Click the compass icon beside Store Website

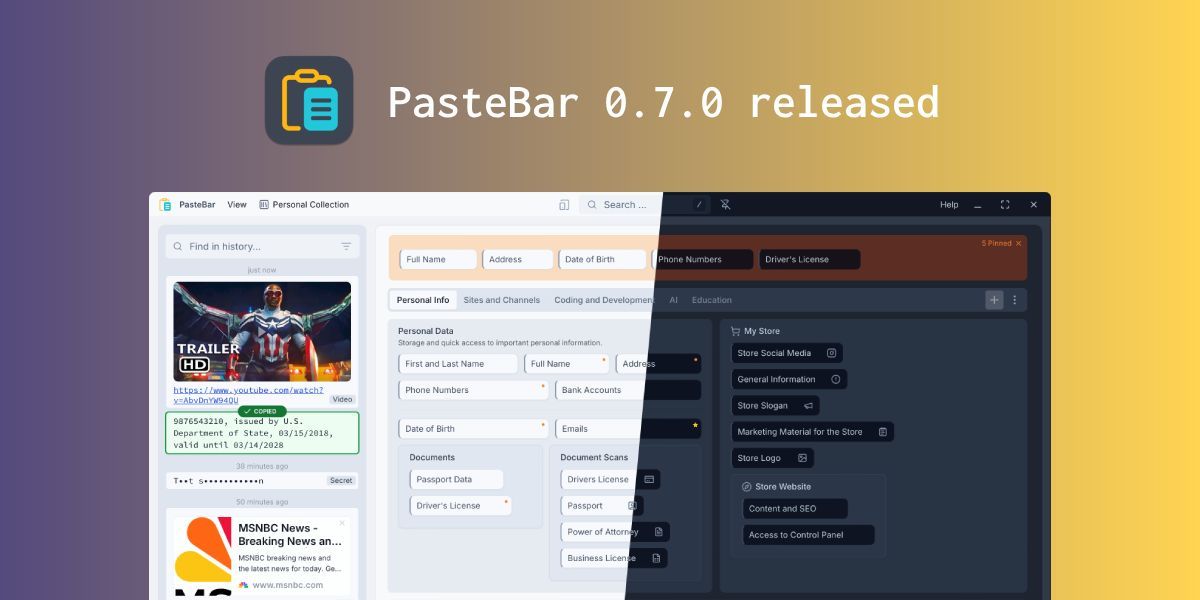(747, 486)
